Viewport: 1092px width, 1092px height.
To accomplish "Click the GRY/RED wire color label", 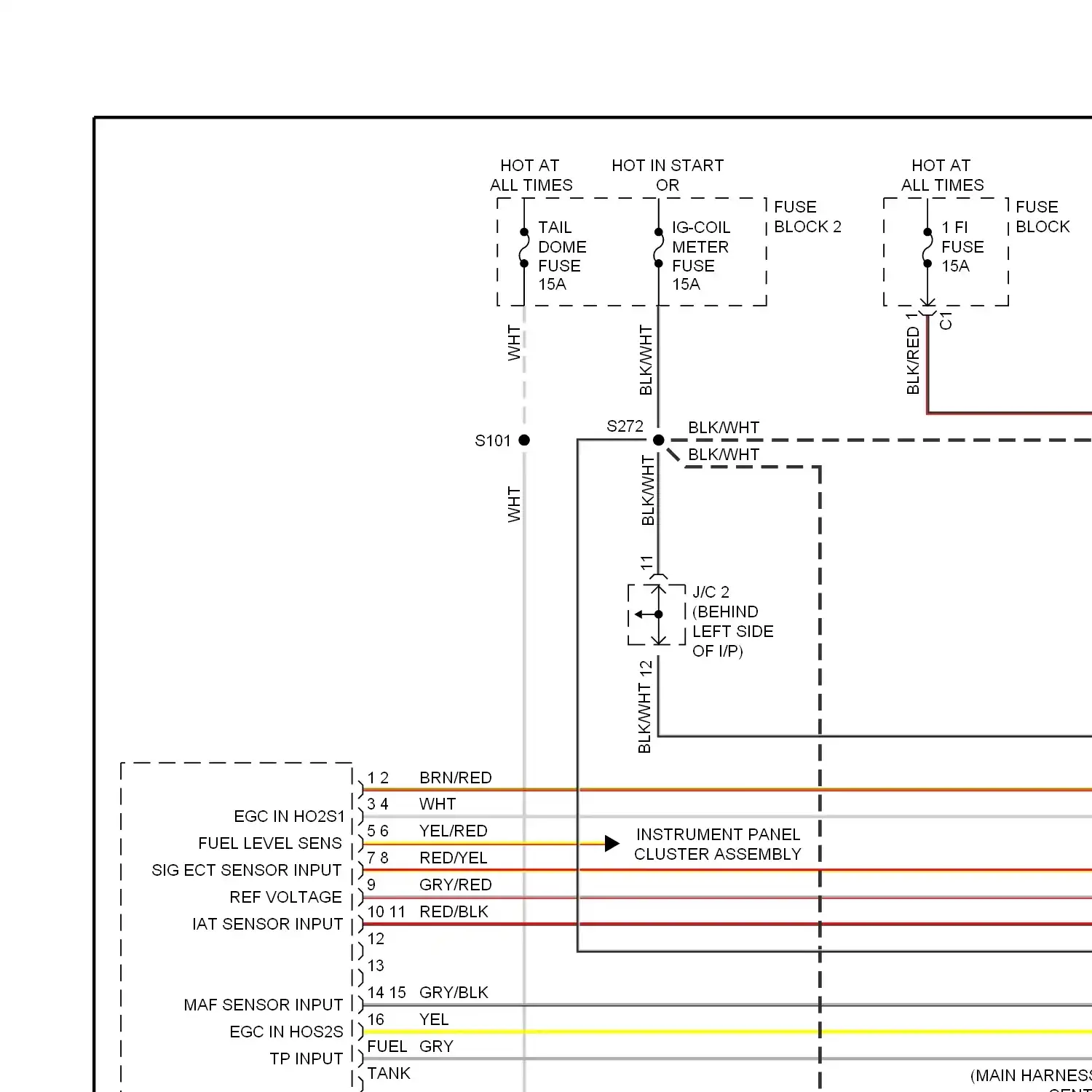I will tap(456, 885).
